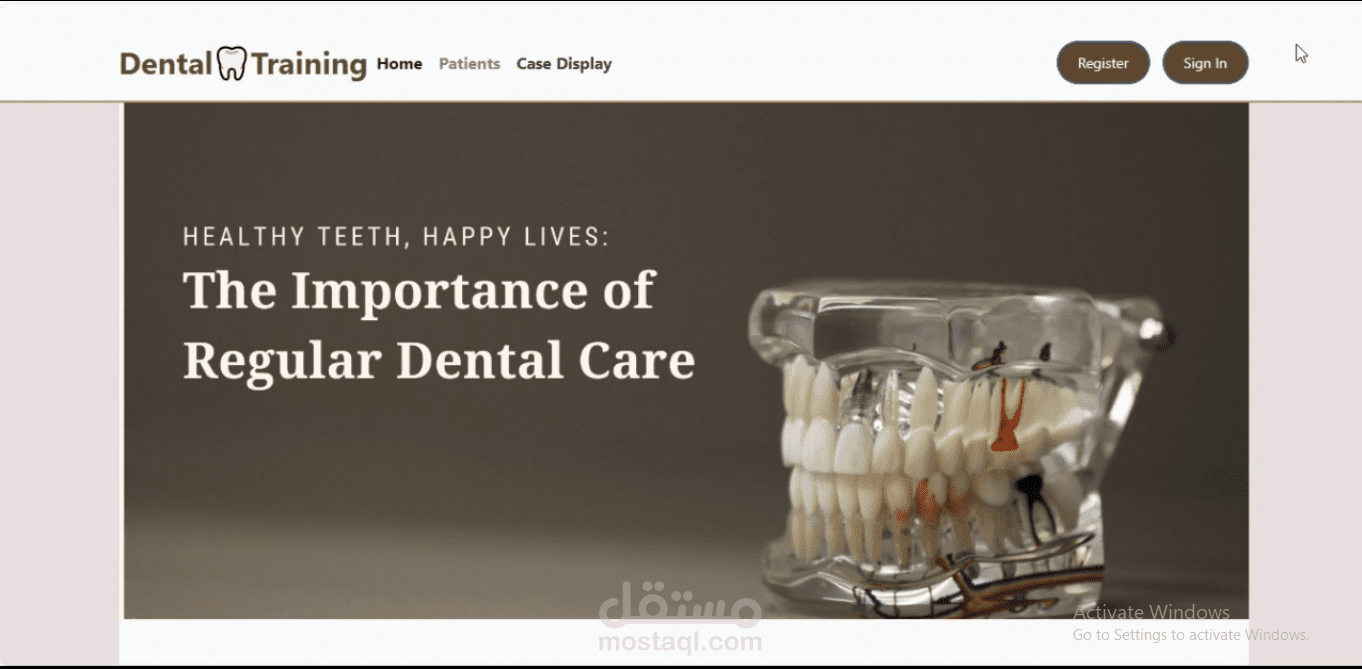Click the word Dental in logo
The height and width of the screenshot is (669, 1362).
tap(166, 64)
